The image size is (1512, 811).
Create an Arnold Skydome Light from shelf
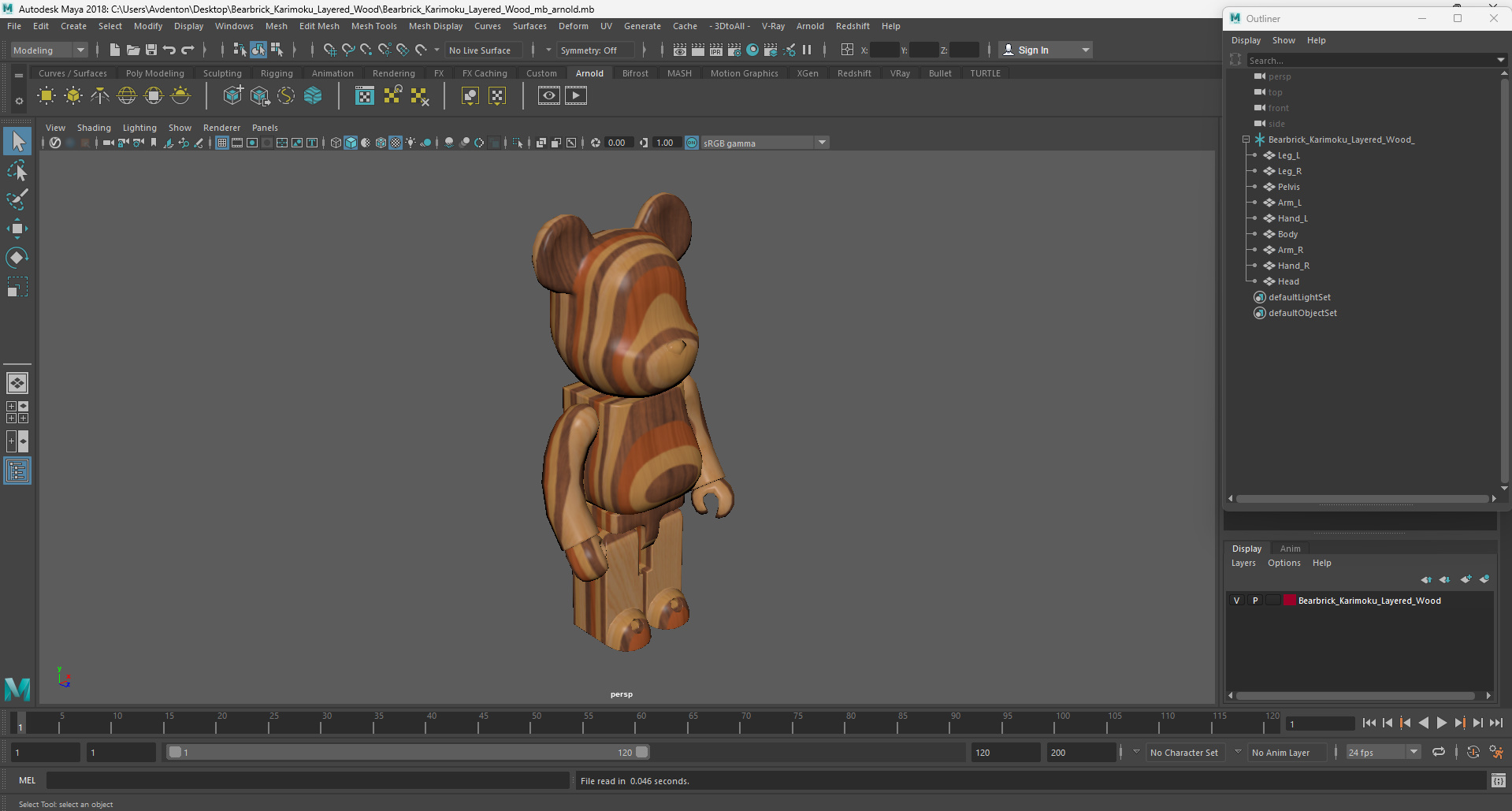[x=127, y=96]
